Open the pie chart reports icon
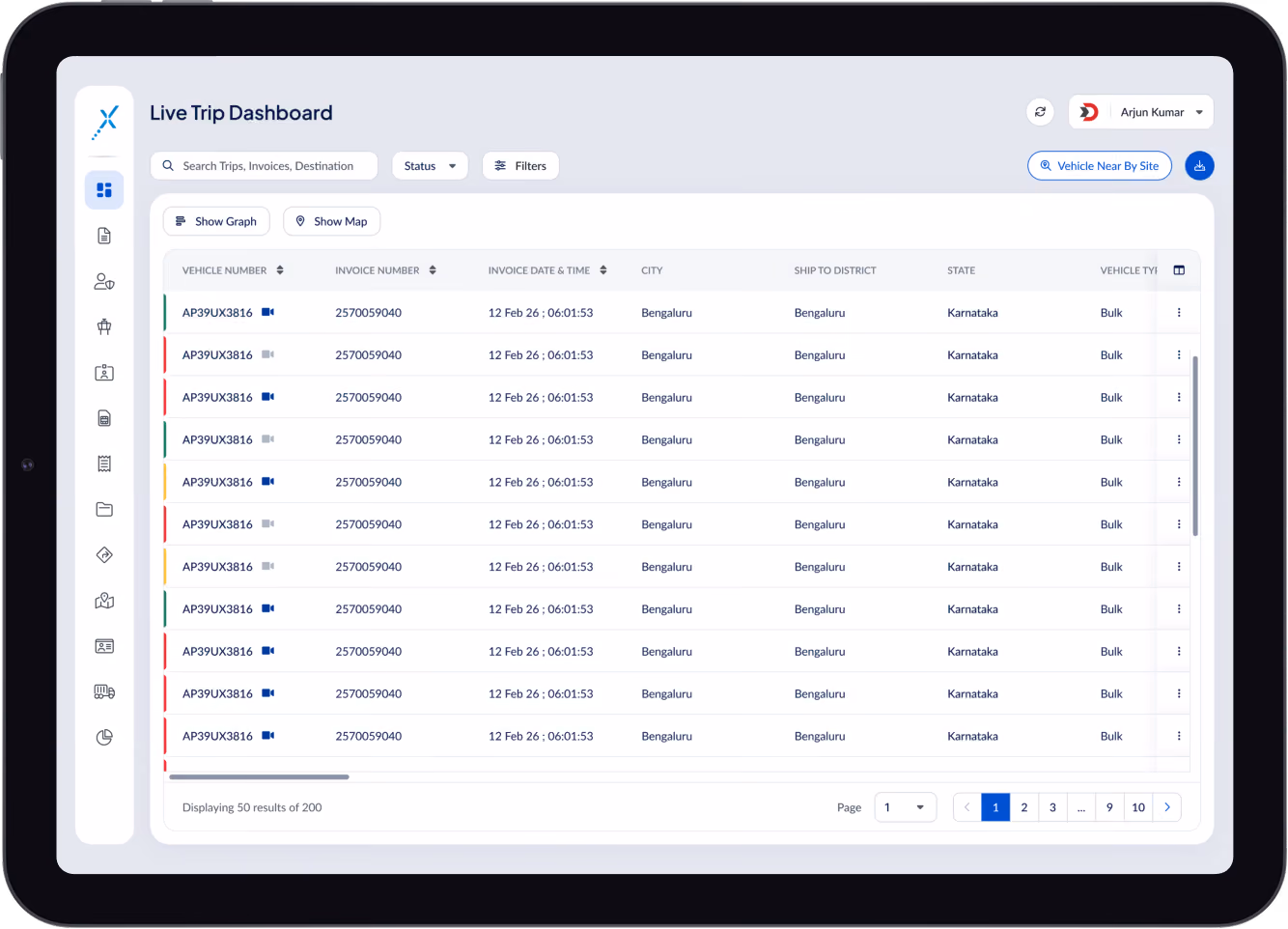Image resolution: width=1288 pixels, height=929 pixels. 104,737
